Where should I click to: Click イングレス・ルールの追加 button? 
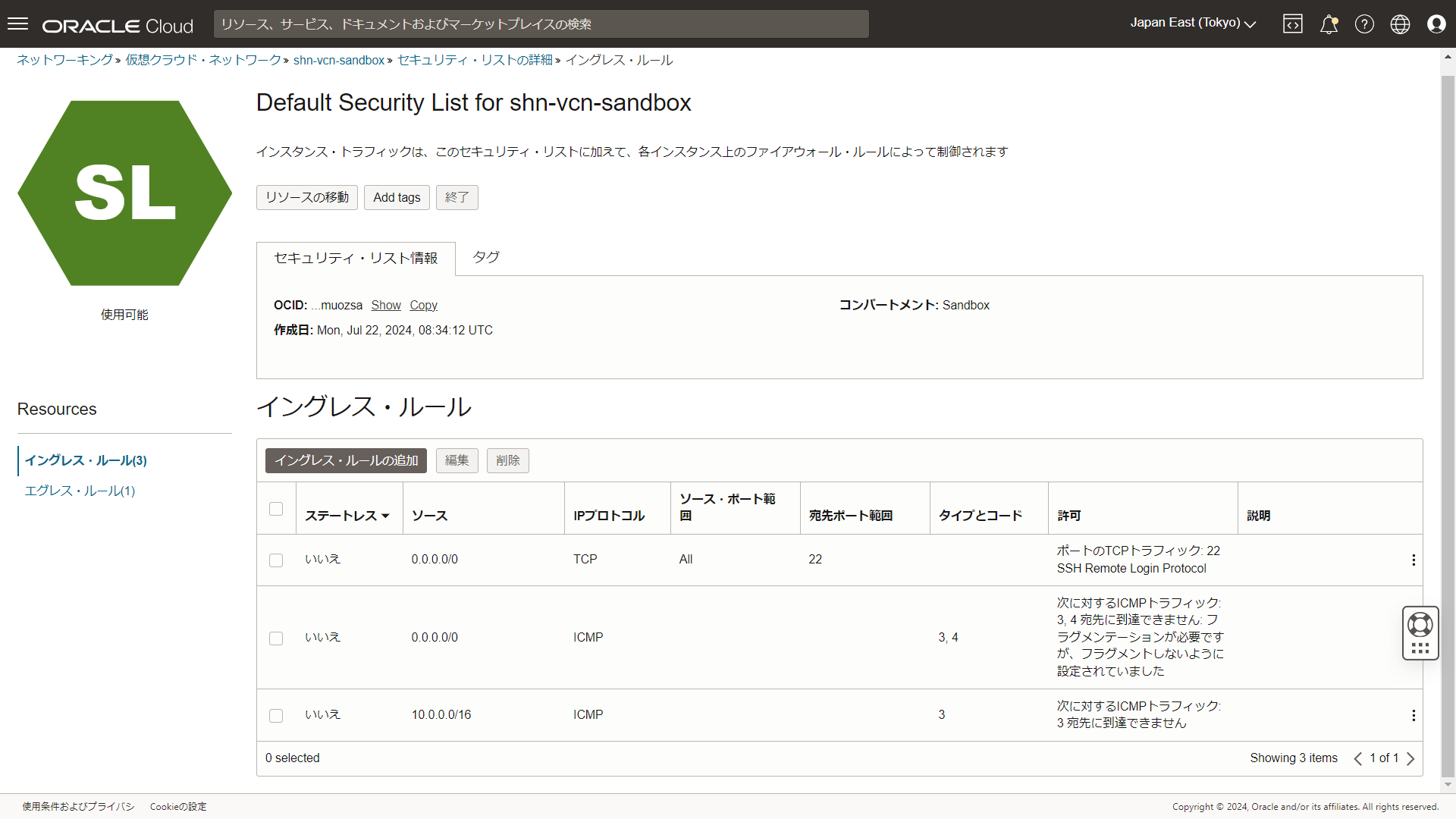click(346, 460)
